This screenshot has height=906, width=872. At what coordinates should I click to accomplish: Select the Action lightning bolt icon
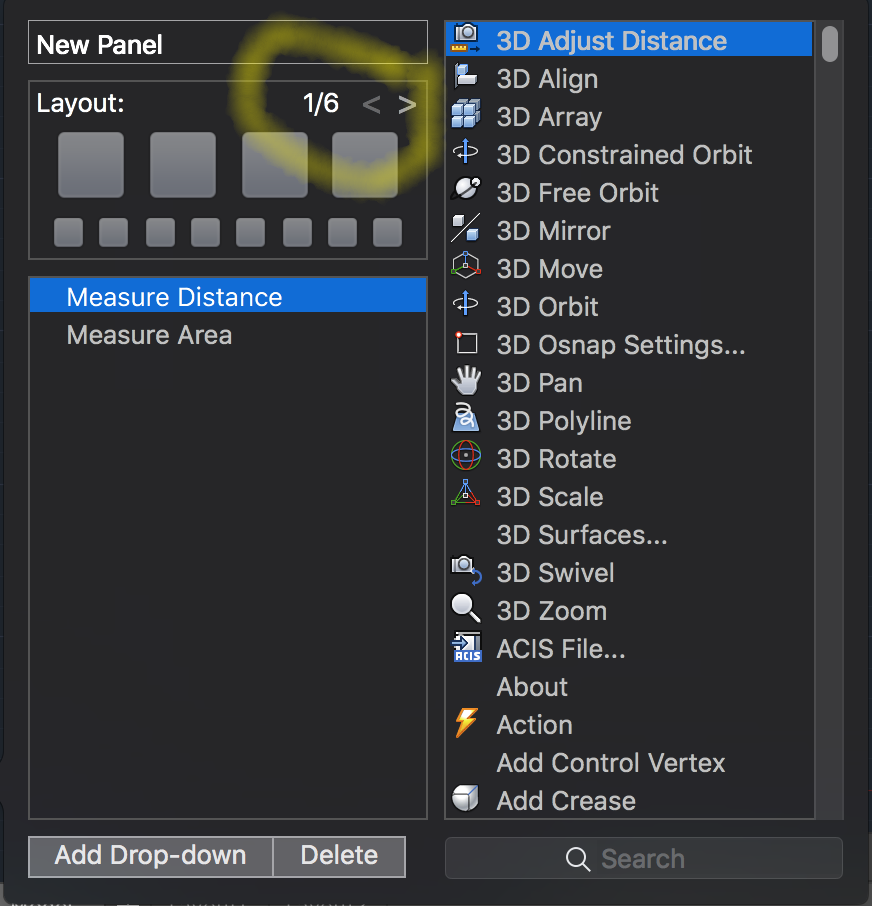point(466,724)
